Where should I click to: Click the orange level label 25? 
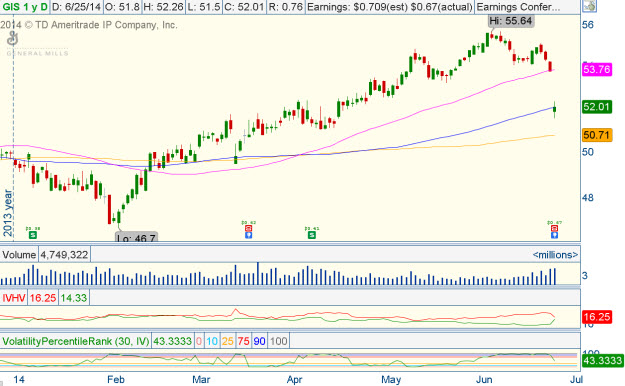tap(228, 341)
